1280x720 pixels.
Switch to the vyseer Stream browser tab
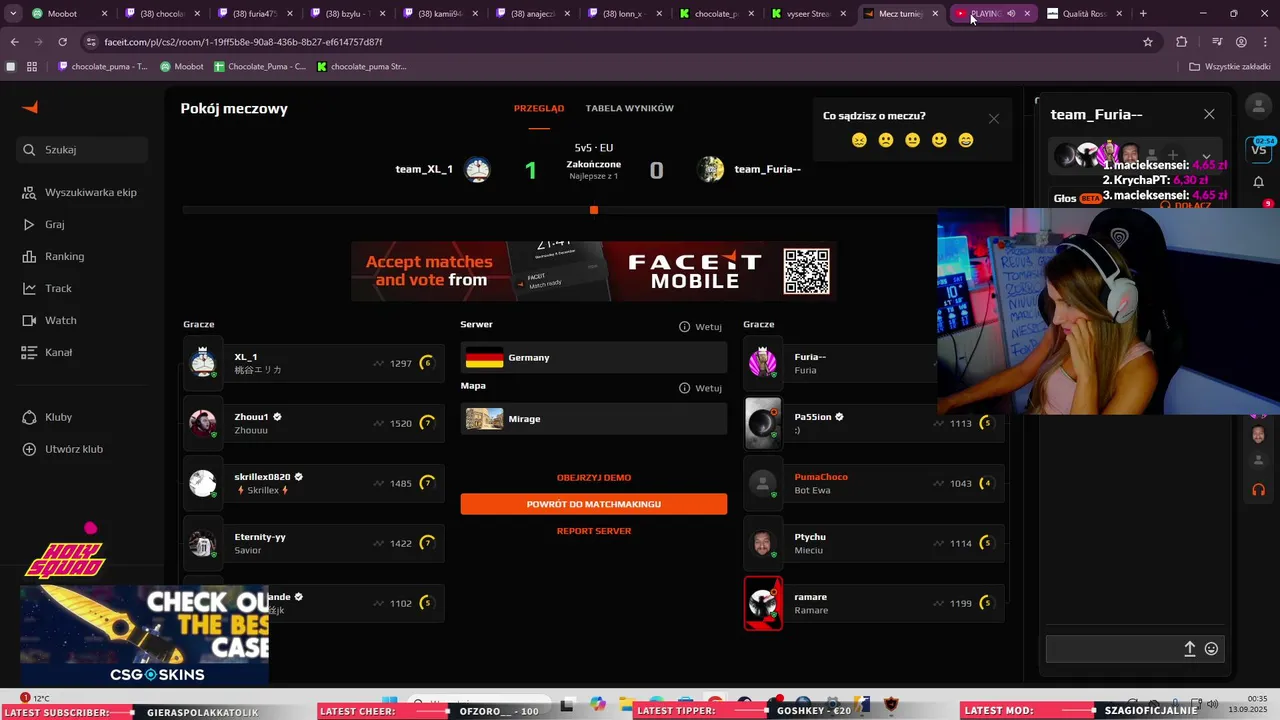[810, 14]
